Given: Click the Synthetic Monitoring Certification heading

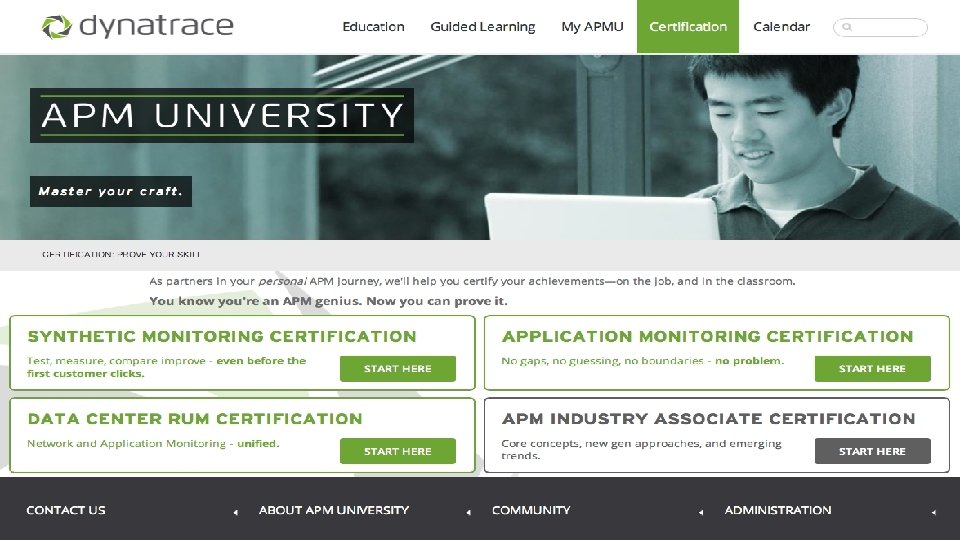Looking at the screenshot, I should [x=222, y=336].
